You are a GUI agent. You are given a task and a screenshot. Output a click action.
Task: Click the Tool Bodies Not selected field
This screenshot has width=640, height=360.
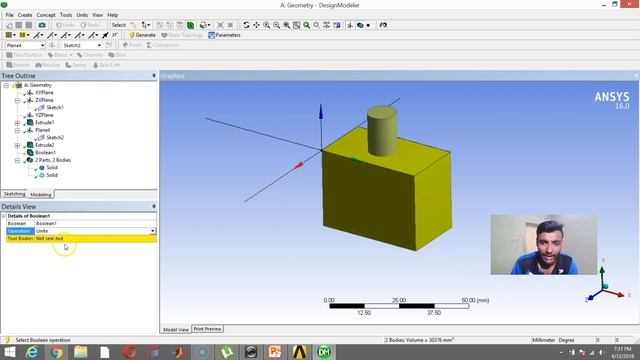click(x=95, y=238)
